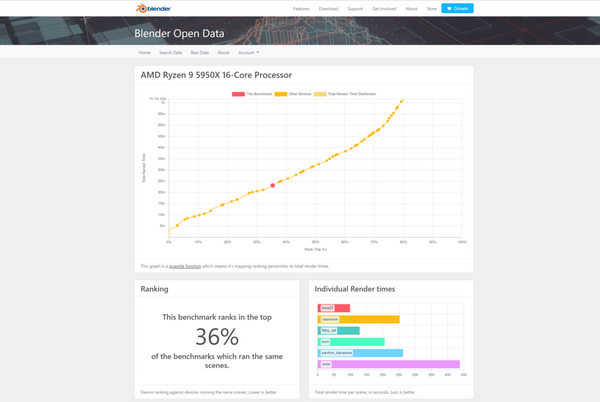The height and width of the screenshot is (402, 600).
Task: Open Get Involved in top navigation
Action: click(385, 8)
